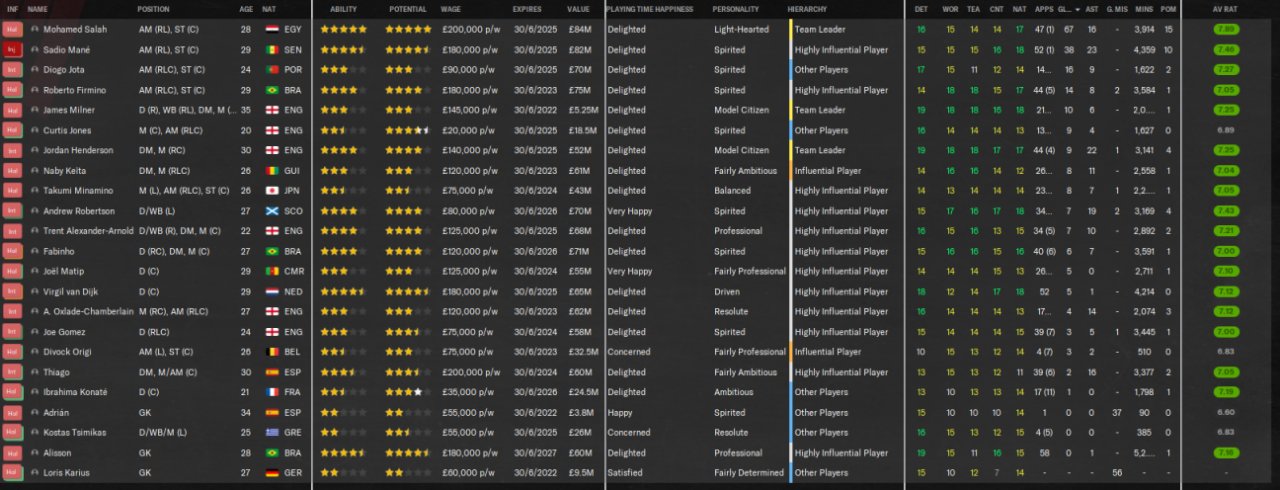Click the player icon next to Naby Keita
The width and height of the screenshot is (1280, 490).
pyautogui.click(x=35, y=170)
